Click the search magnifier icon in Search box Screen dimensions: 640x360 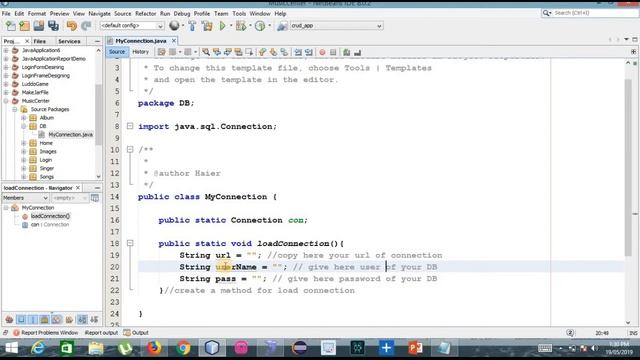pyautogui.click(x=547, y=13)
